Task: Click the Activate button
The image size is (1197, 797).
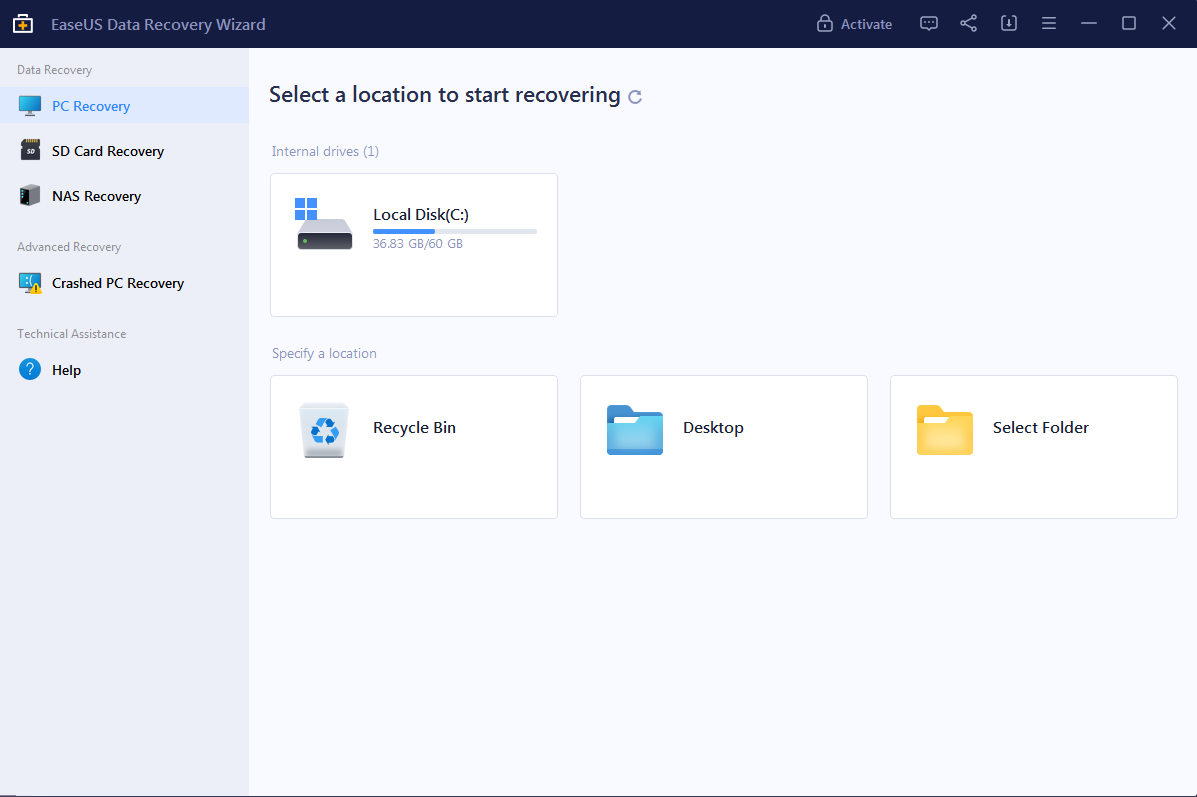Action: [866, 23]
